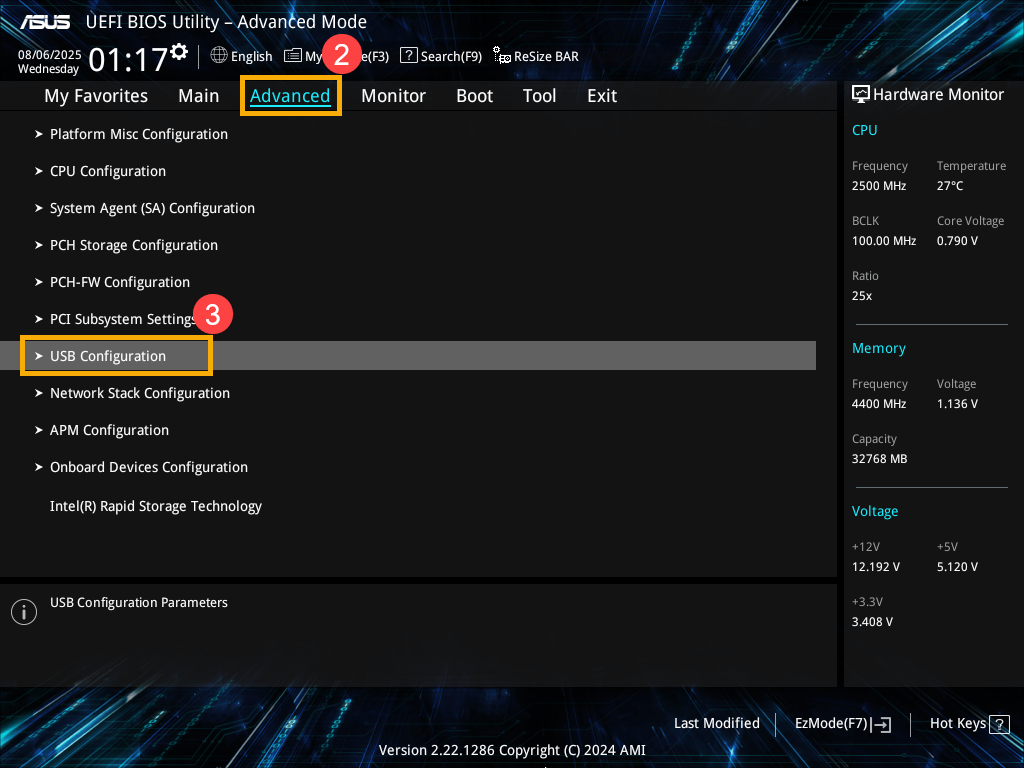
Task: Expand USB Configuration arrow
Action: click(39, 356)
